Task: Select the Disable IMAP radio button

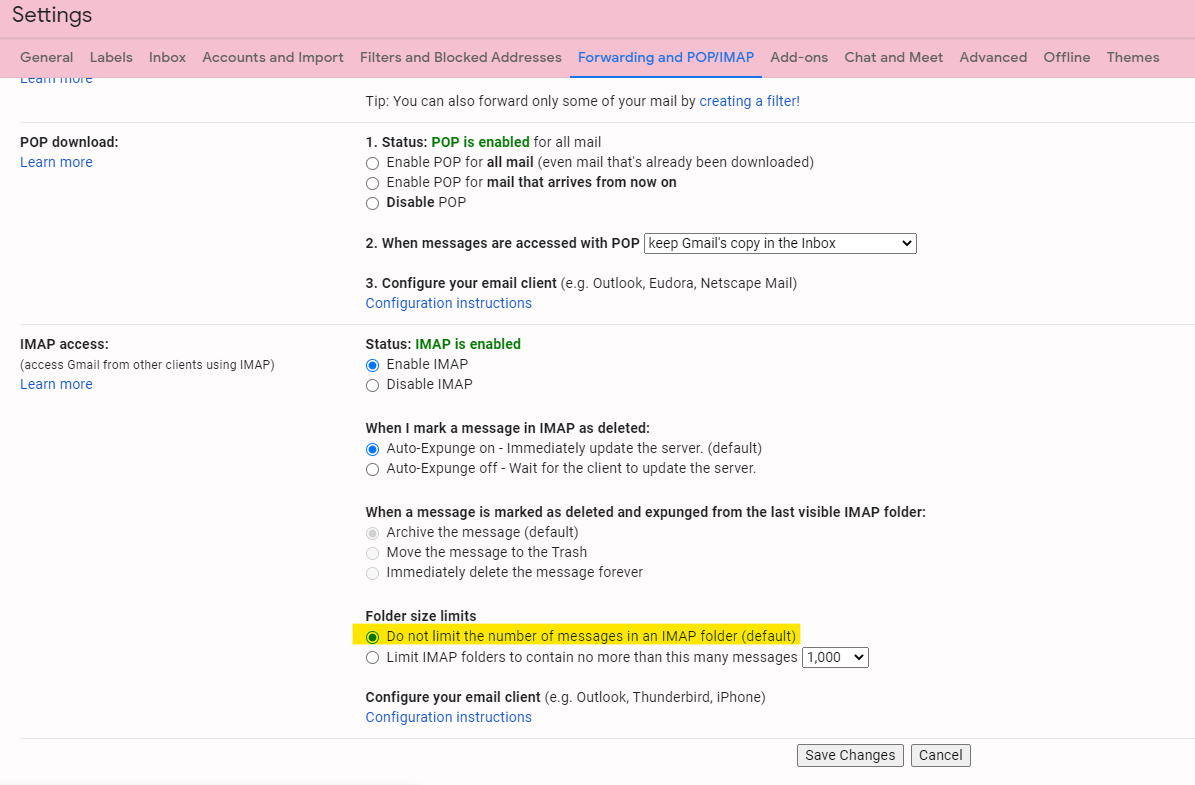Action: pyautogui.click(x=372, y=386)
